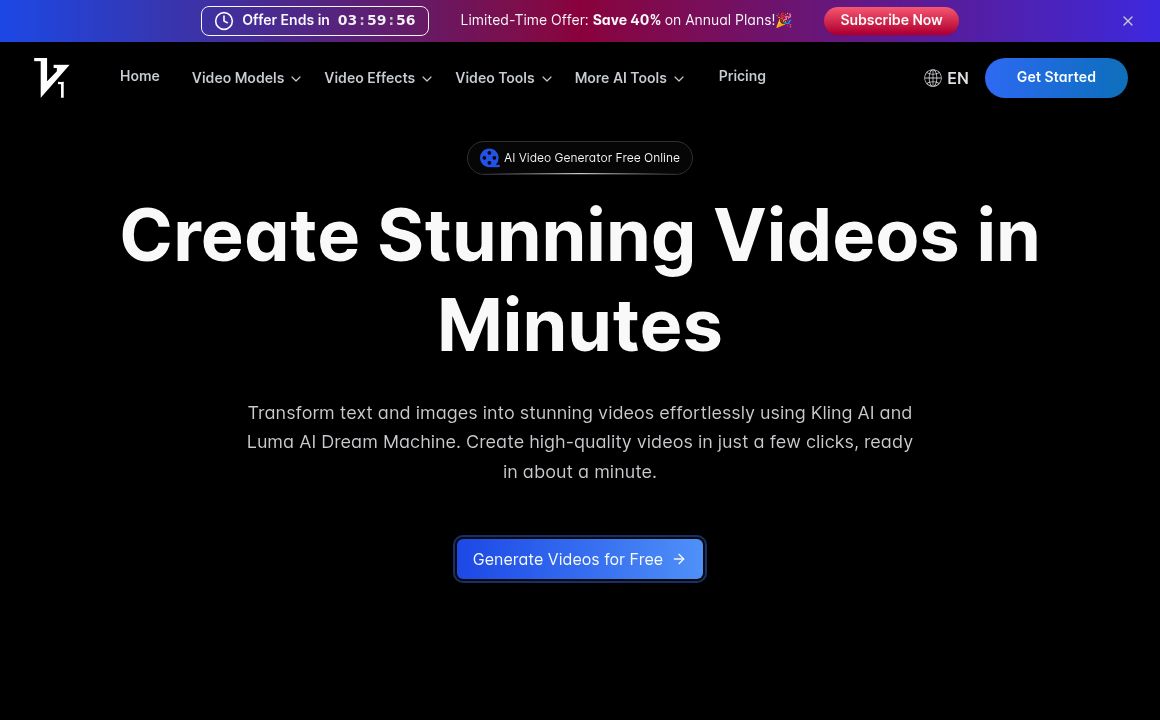Screen dimensions: 1160x720
Task: Click the globe language icon
Action: pos(932,78)
